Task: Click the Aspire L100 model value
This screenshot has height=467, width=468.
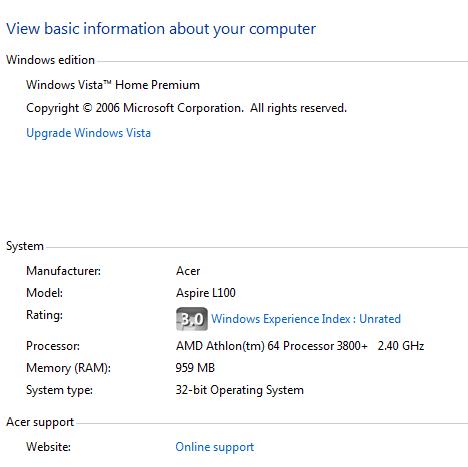Action: pos(206,293)
